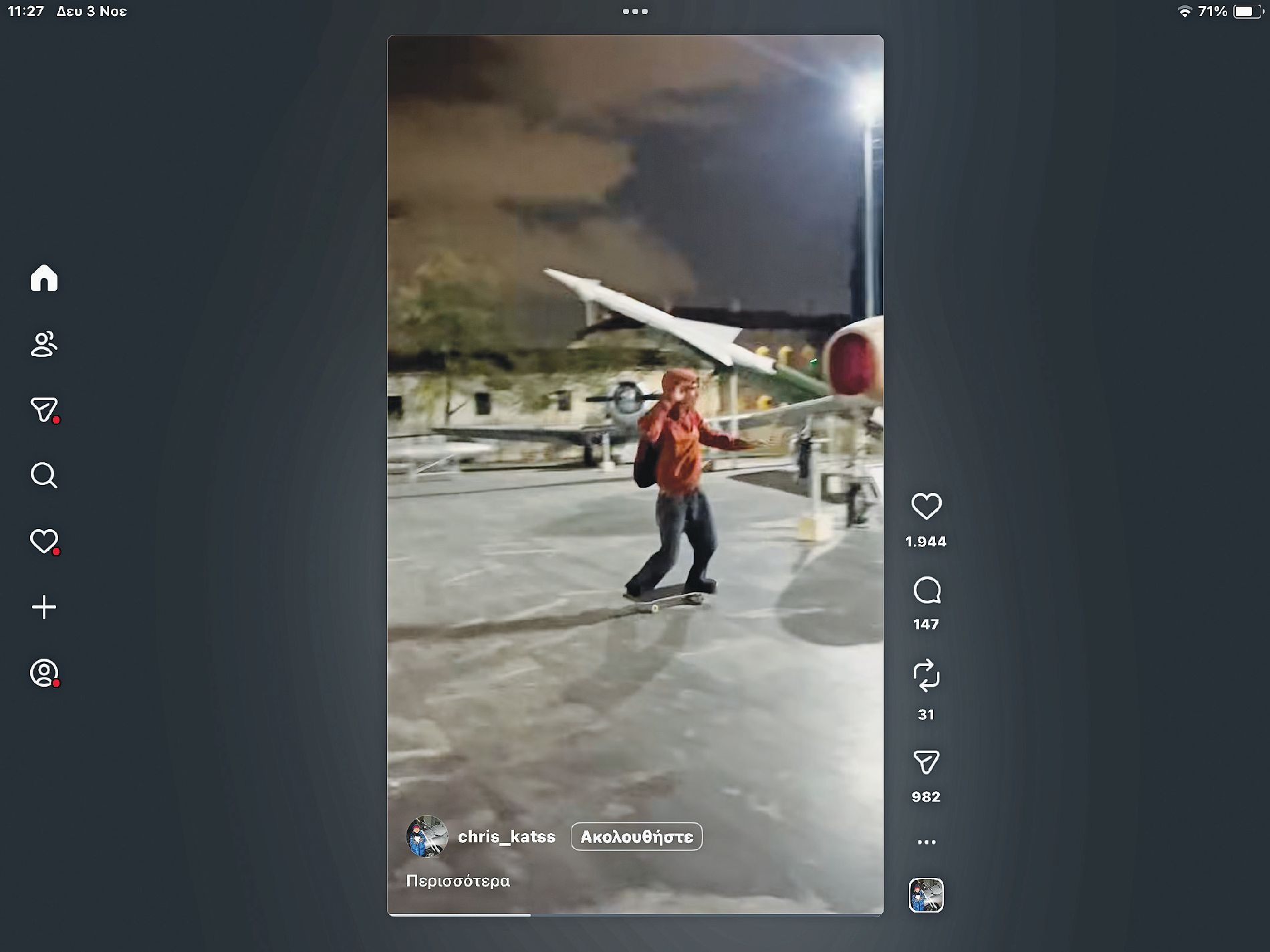The image size is (1270, 952).
Task: Open your profile from the sidebar
Action: [44, 672]
